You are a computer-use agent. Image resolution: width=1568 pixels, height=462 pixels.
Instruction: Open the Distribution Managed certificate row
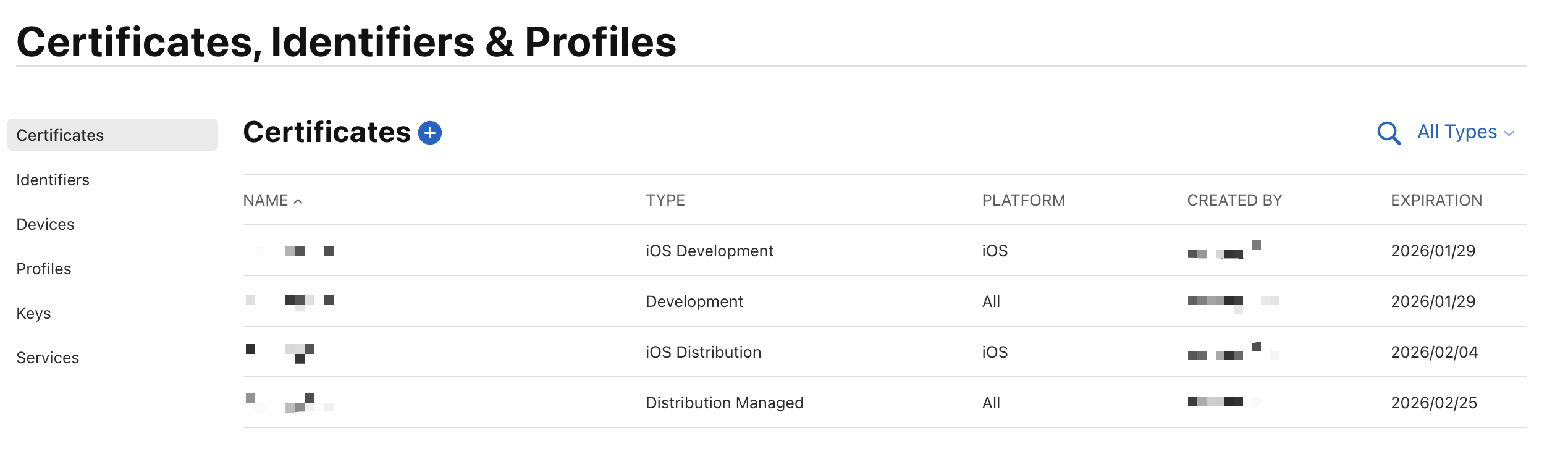coord(724,403)
